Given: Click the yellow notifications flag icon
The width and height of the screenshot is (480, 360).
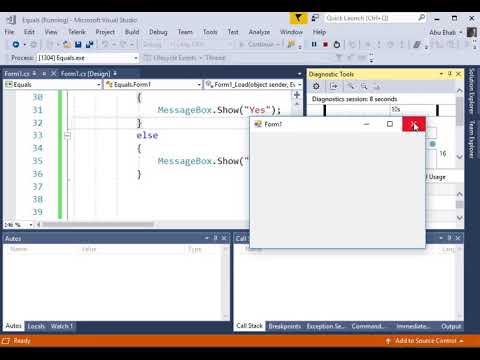Looking at the screenshot, I should pos(298,18).
